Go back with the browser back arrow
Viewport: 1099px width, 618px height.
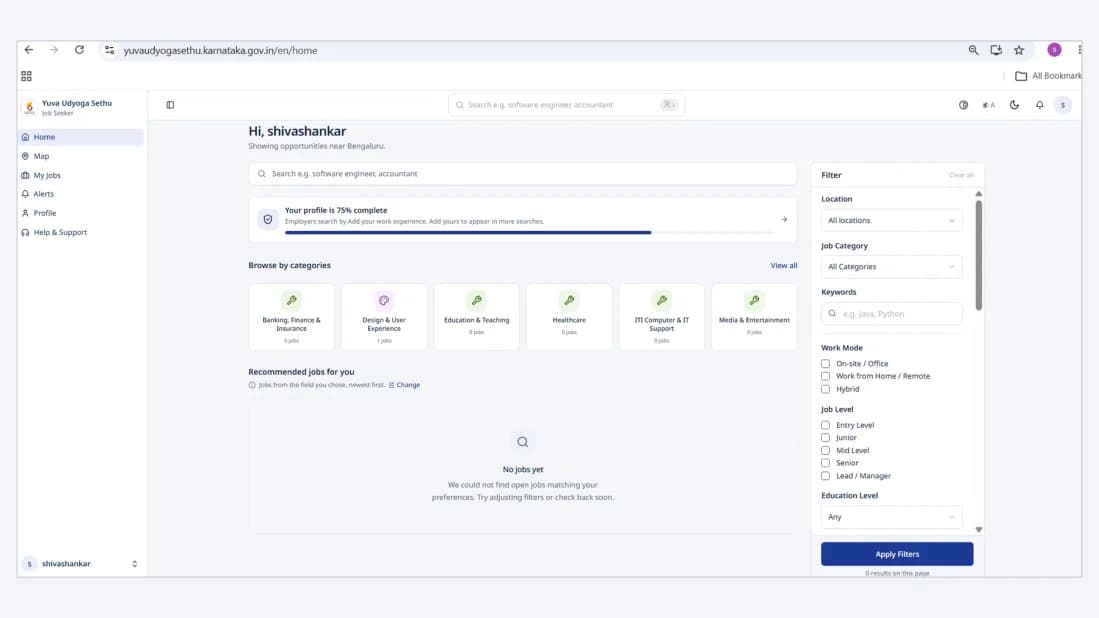tap(29, 50)
